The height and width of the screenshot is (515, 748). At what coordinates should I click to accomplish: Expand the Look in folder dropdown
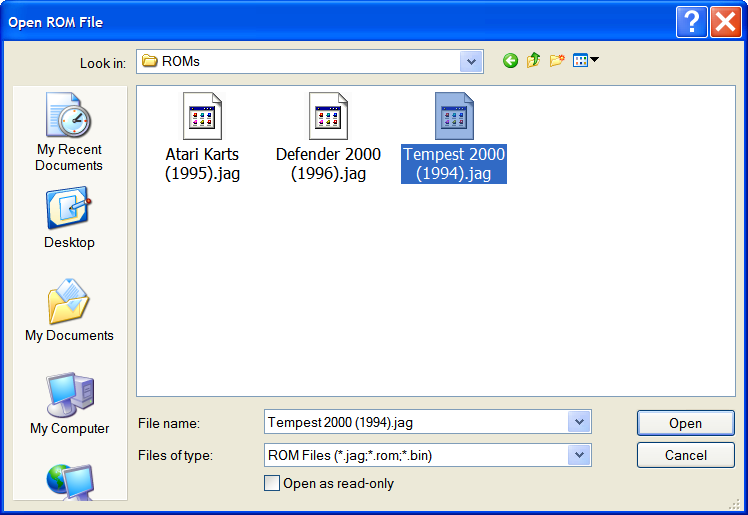pos(472,61)
